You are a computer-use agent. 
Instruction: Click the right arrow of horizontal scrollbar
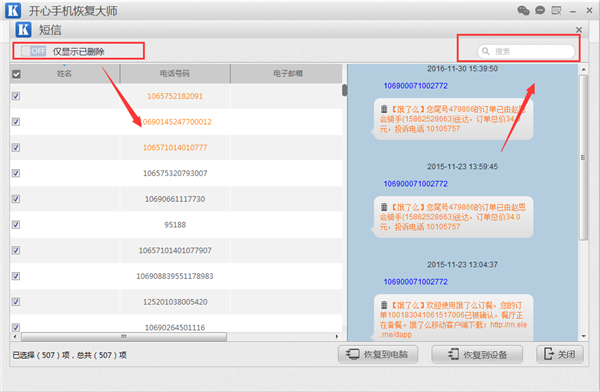coord(337,336)
